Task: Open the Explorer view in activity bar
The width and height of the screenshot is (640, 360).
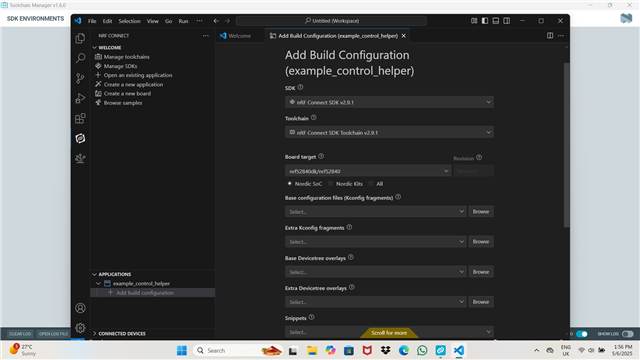Action: click(80, 38)
